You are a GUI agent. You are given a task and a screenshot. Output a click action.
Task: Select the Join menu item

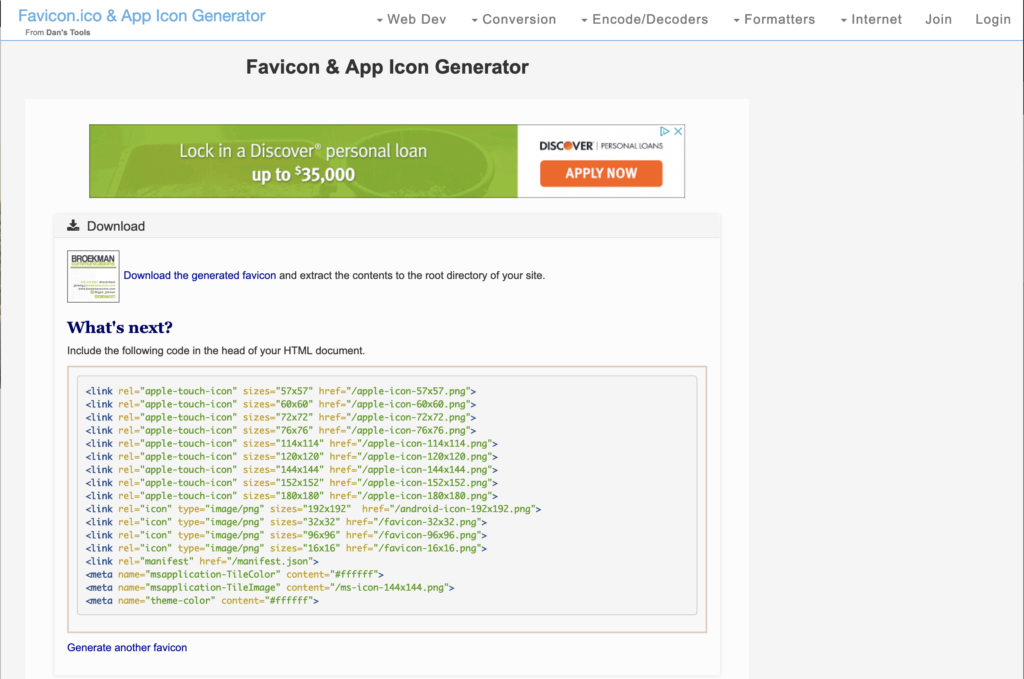pyautogui.click(x=938, y=18)
